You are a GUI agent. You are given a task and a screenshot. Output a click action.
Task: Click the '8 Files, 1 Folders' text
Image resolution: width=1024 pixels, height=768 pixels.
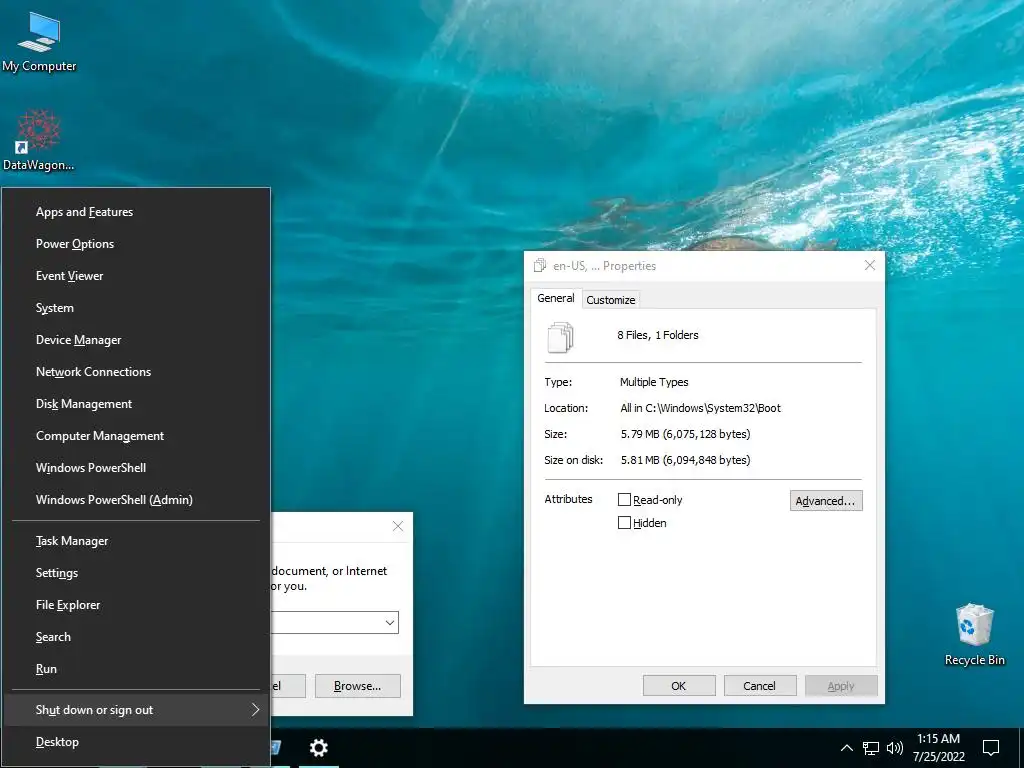(658, 335)
